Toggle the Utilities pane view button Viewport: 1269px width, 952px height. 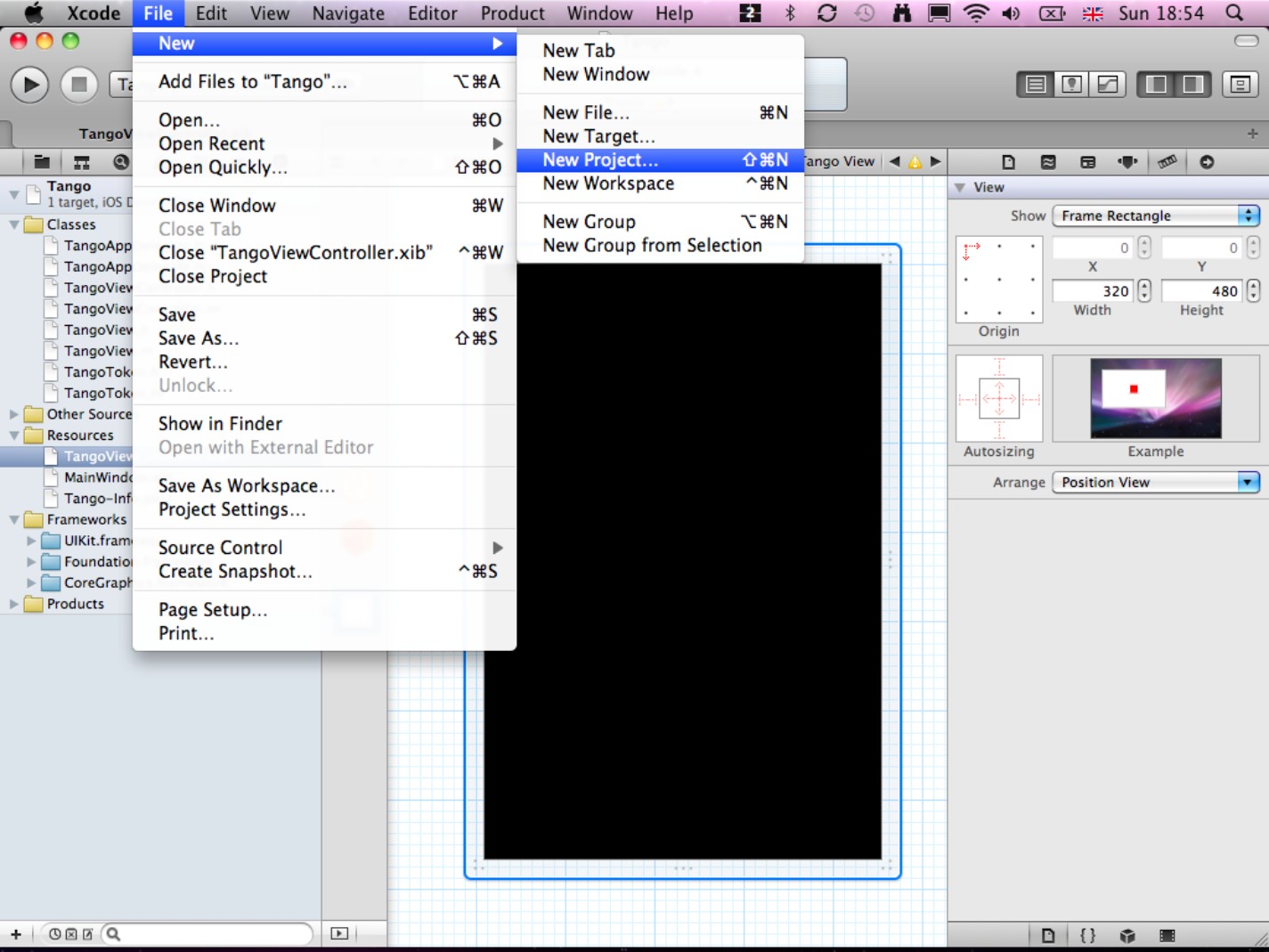(1192, 85)
